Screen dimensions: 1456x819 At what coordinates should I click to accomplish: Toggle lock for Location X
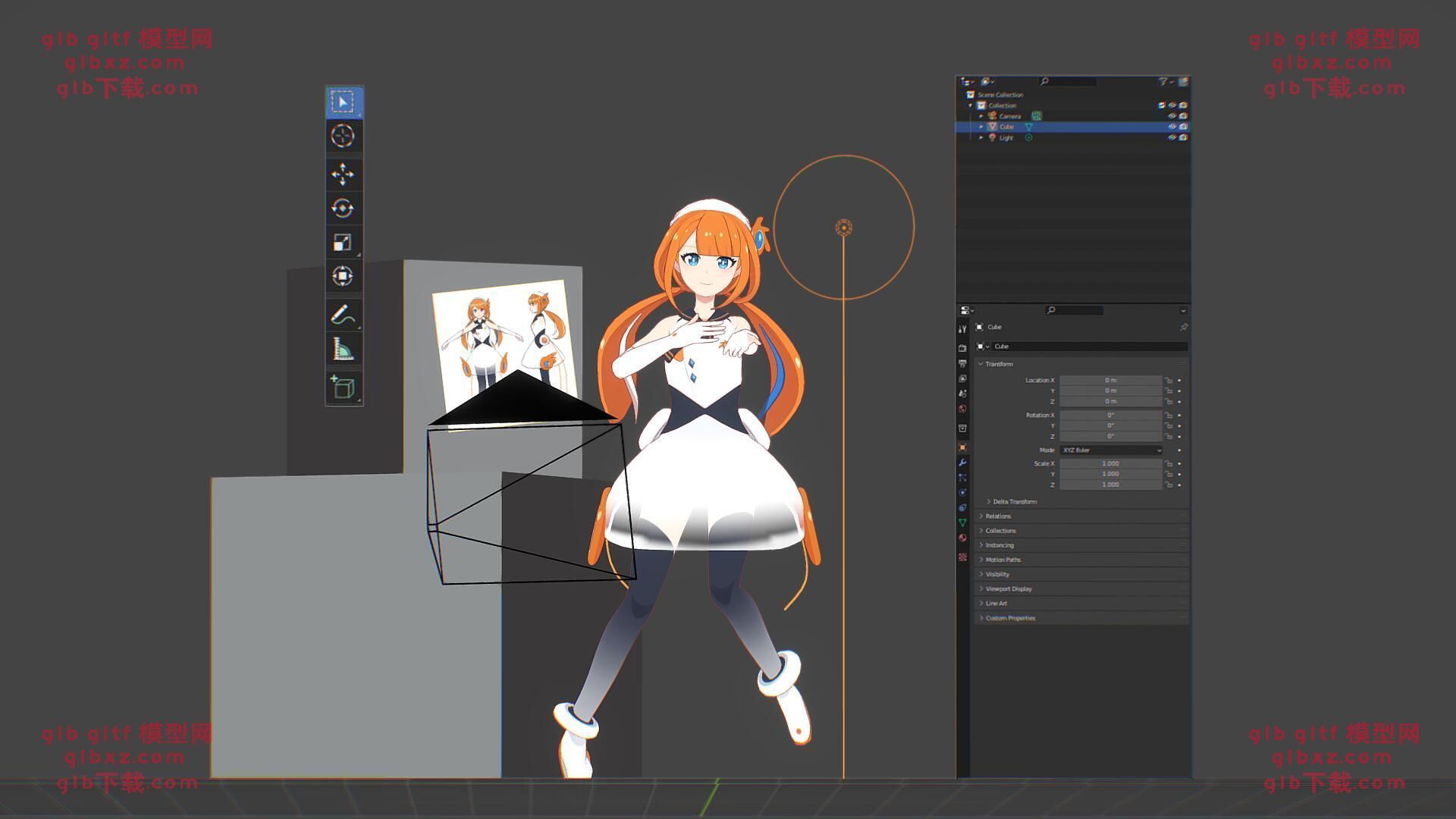coord(1169,380)
